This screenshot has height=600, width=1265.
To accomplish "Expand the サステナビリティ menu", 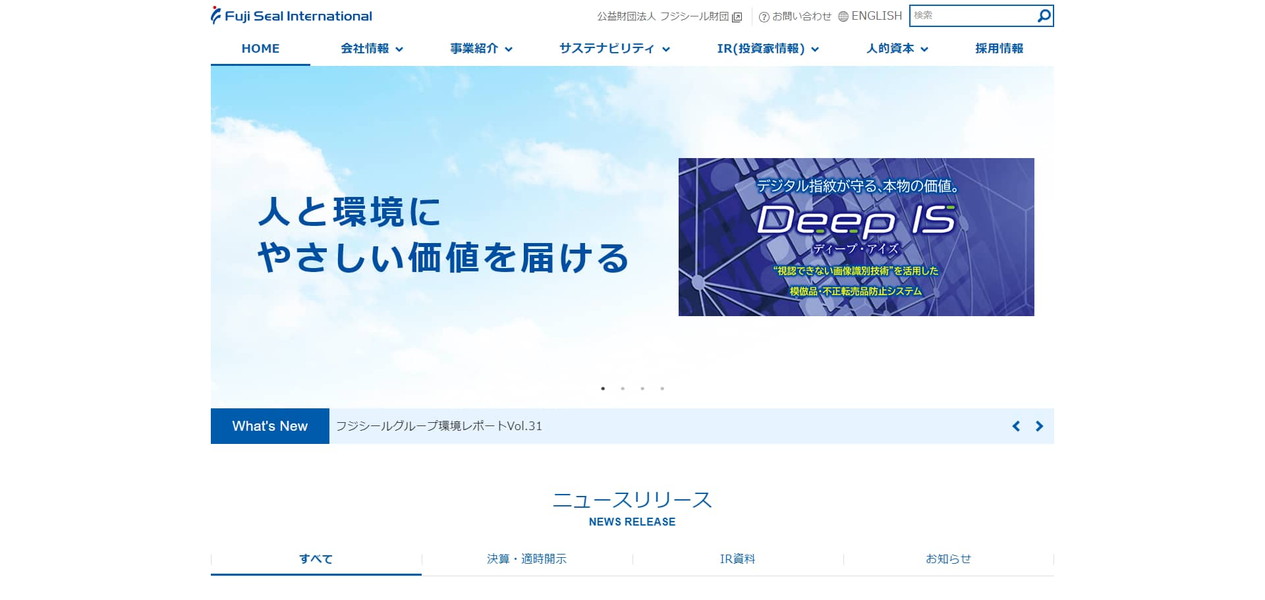I will 614,48.
